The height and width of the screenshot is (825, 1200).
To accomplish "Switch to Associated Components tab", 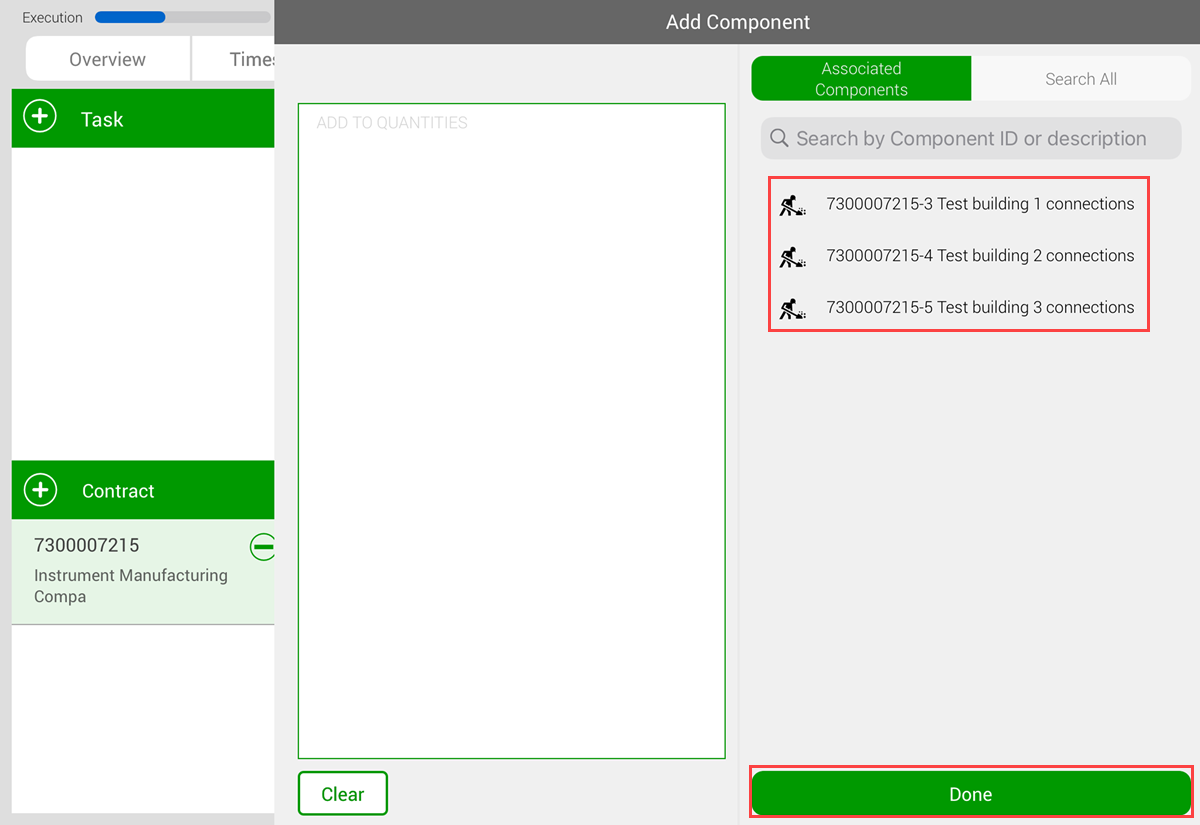I will pos(861,79).
